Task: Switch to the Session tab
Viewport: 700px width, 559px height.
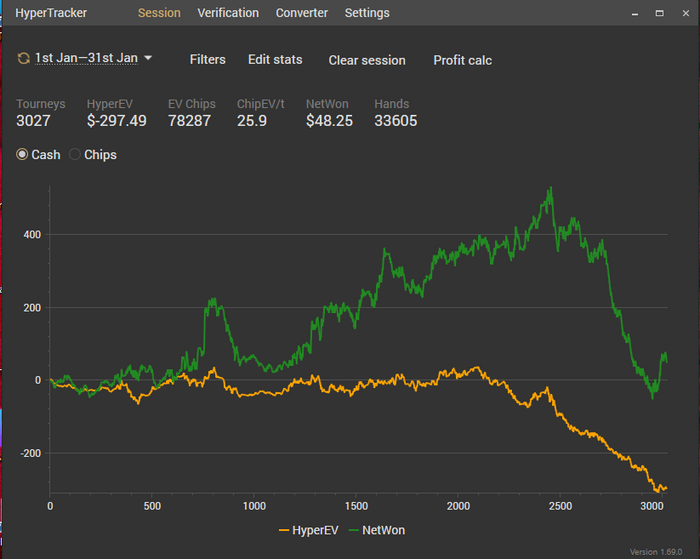Action: pos(159,13)
